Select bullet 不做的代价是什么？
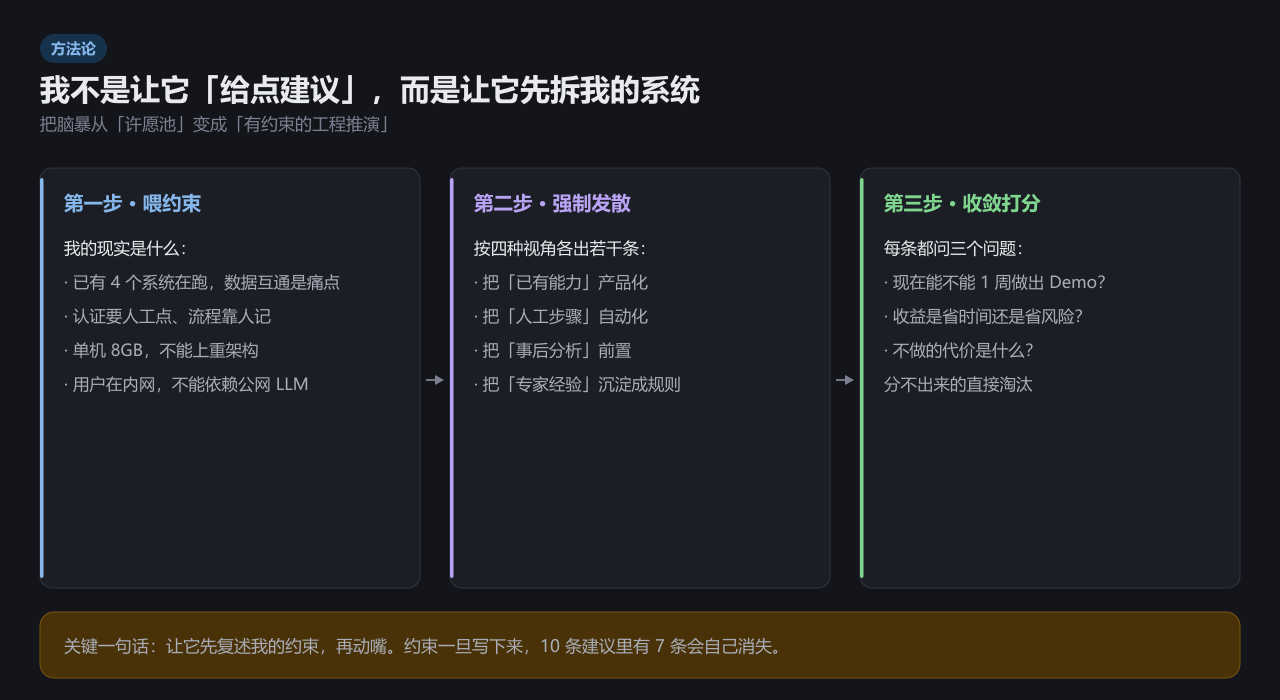 (x=959, y=351)
